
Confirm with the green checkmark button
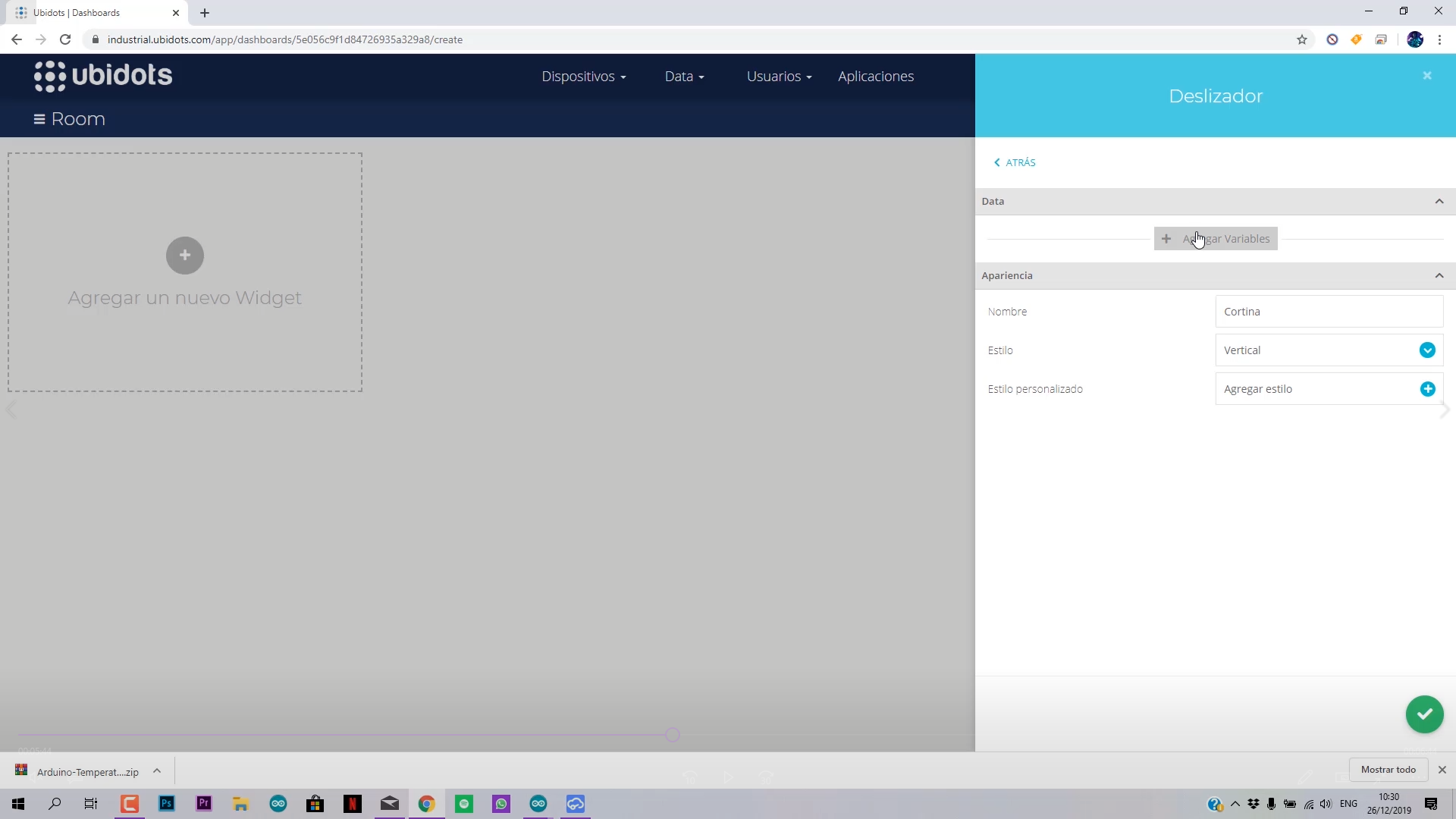tap(1424, 714)
